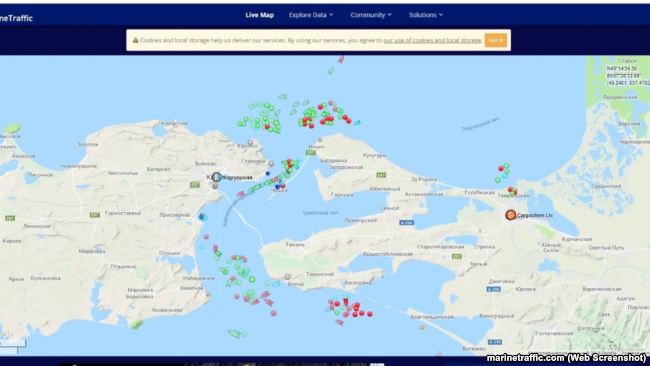This screenshot has width=650, height=366.
Task: Click the green vessel marker on the far-left coastline
Action: (x=12, y=128)
